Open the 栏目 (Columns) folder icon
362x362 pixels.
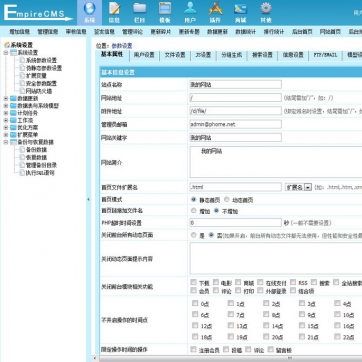point(140,9)
